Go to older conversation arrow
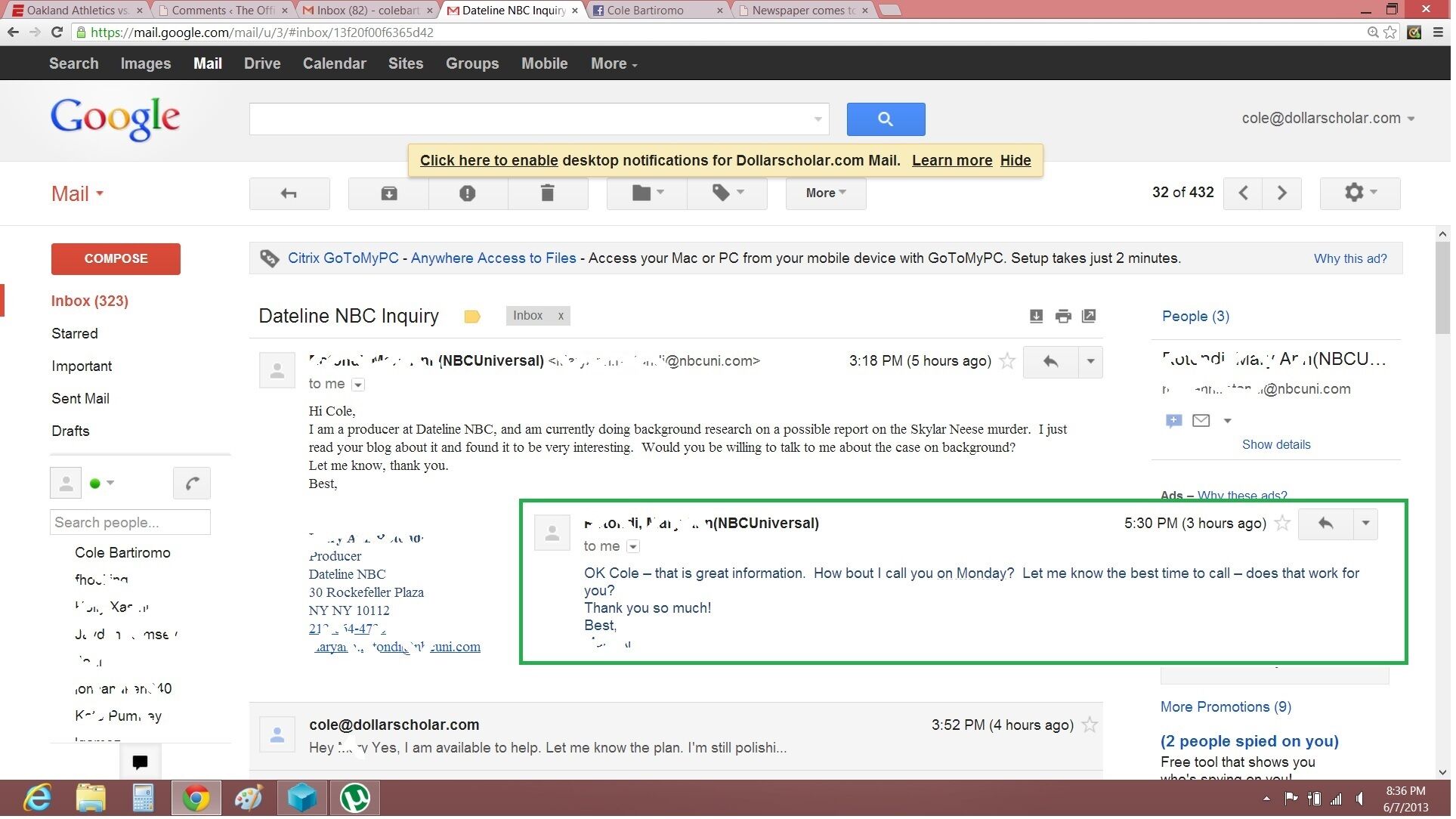Viewport: 1456px width, 819px height. click(1287, 193)
